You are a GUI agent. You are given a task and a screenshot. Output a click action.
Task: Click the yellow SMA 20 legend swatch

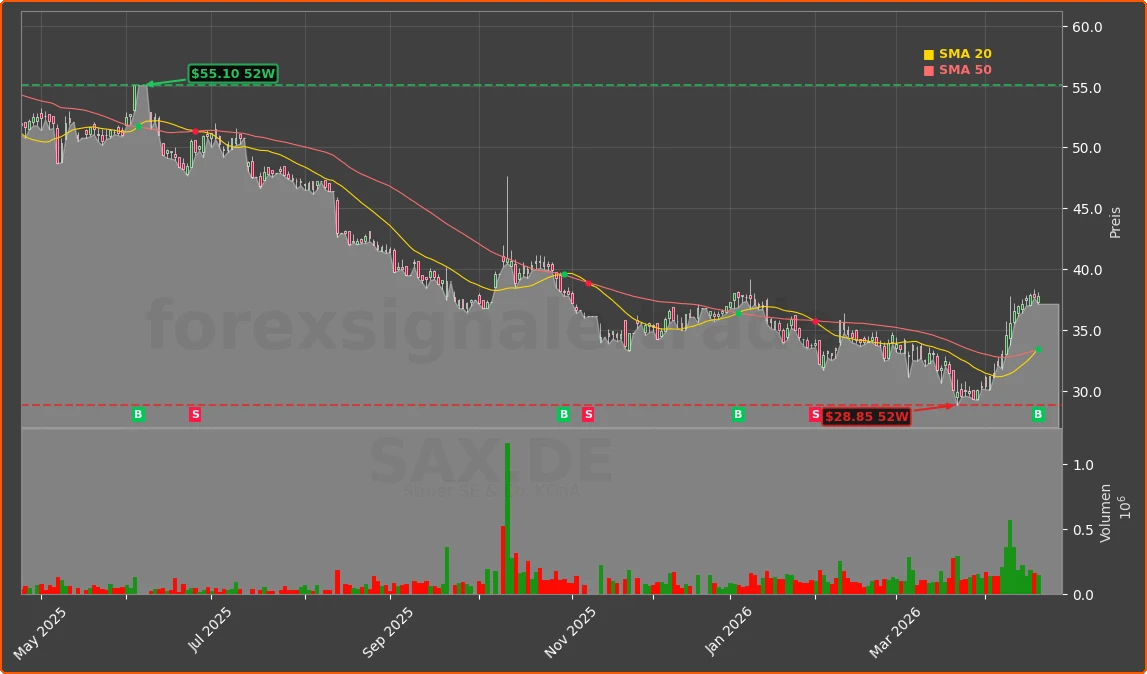[929, 54]
